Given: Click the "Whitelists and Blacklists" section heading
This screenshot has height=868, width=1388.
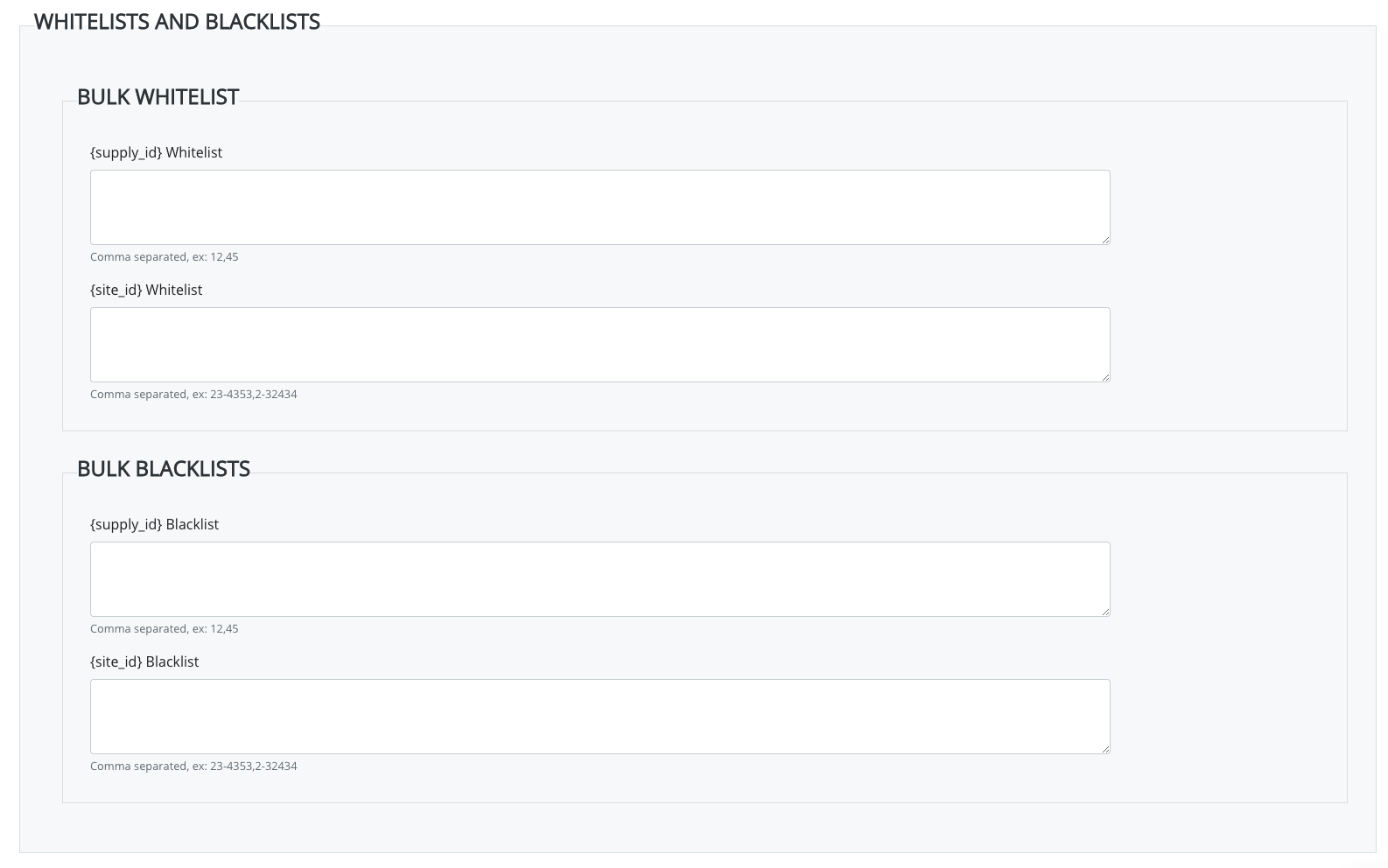Looking at the screenshot, I should [177, 22].
